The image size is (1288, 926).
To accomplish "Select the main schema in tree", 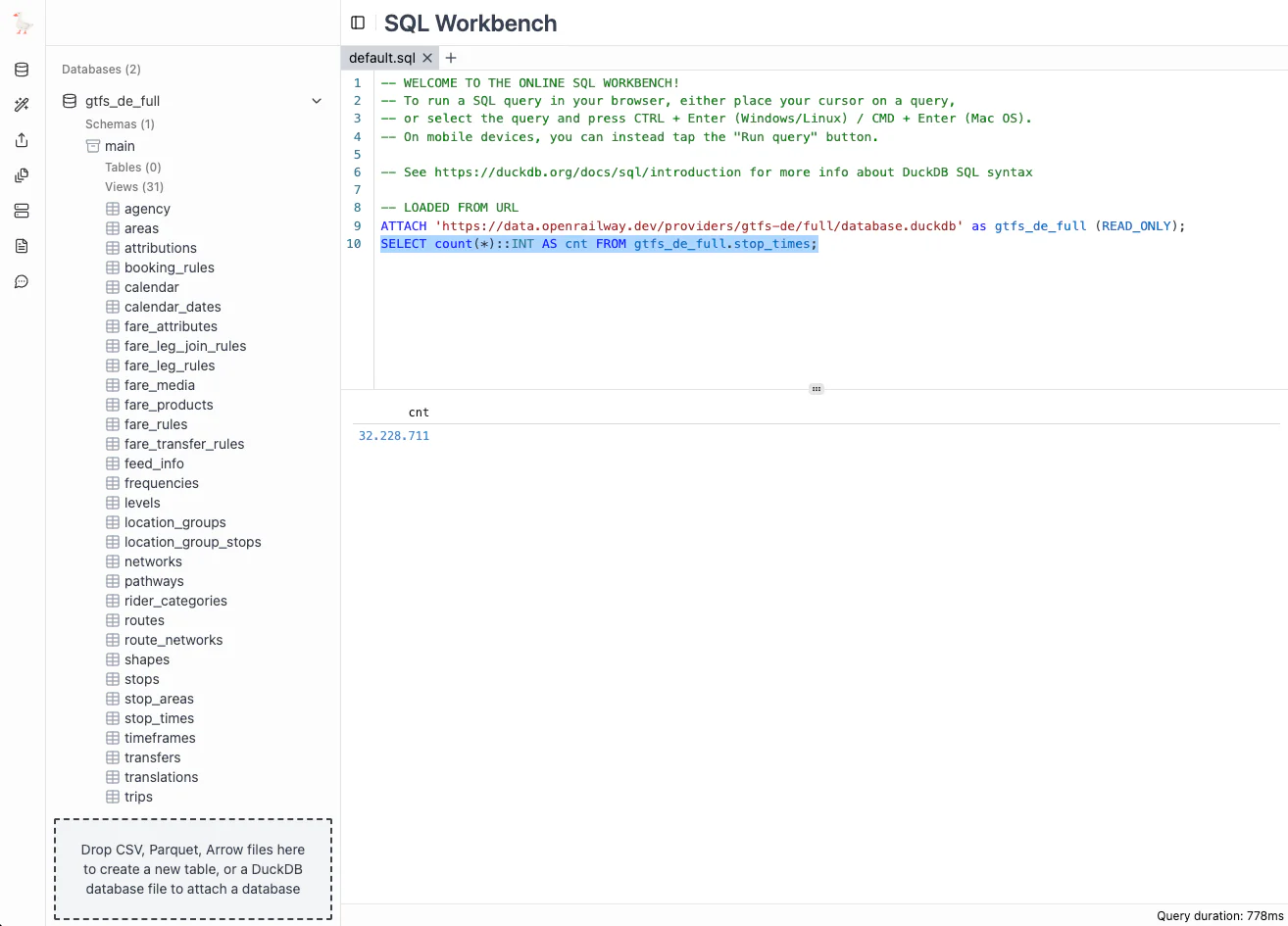I will point(120,146).
